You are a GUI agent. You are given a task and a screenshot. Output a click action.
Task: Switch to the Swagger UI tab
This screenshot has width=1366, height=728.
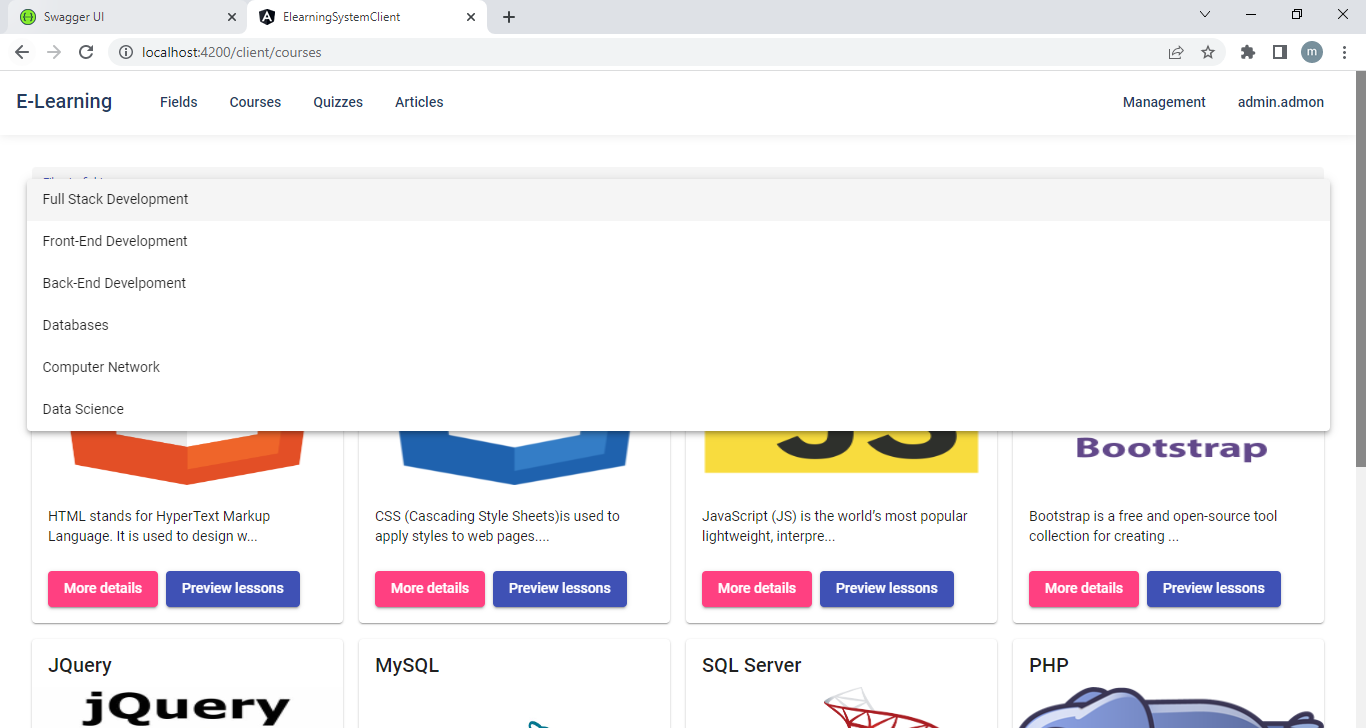coord(120,17)
